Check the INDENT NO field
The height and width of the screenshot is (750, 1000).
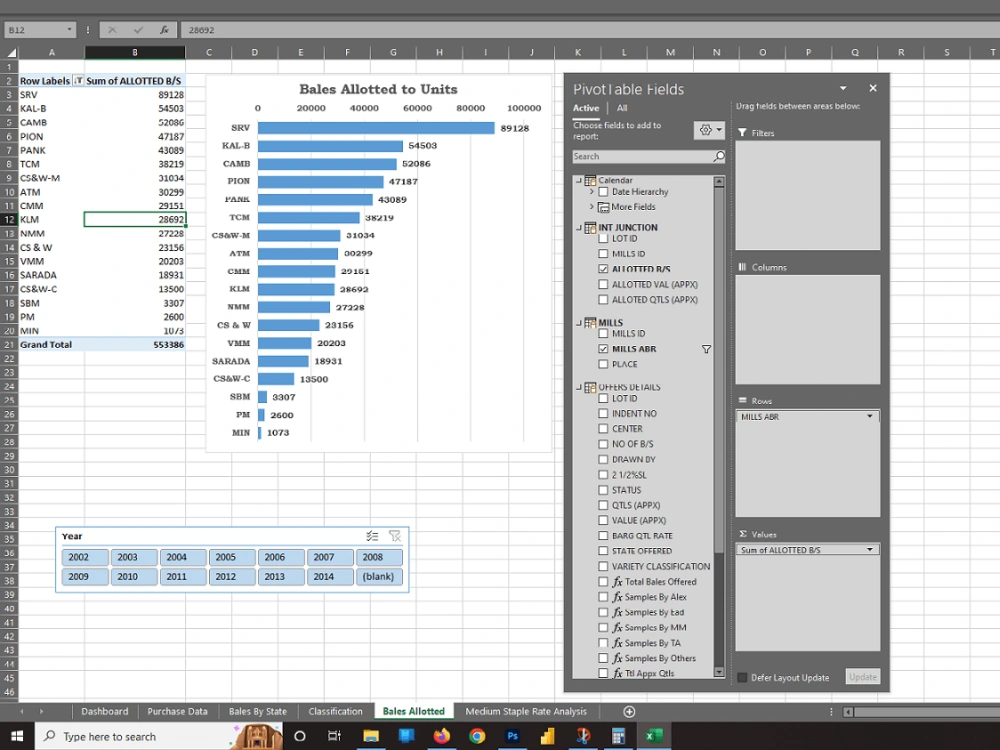[x=603, y=413]
